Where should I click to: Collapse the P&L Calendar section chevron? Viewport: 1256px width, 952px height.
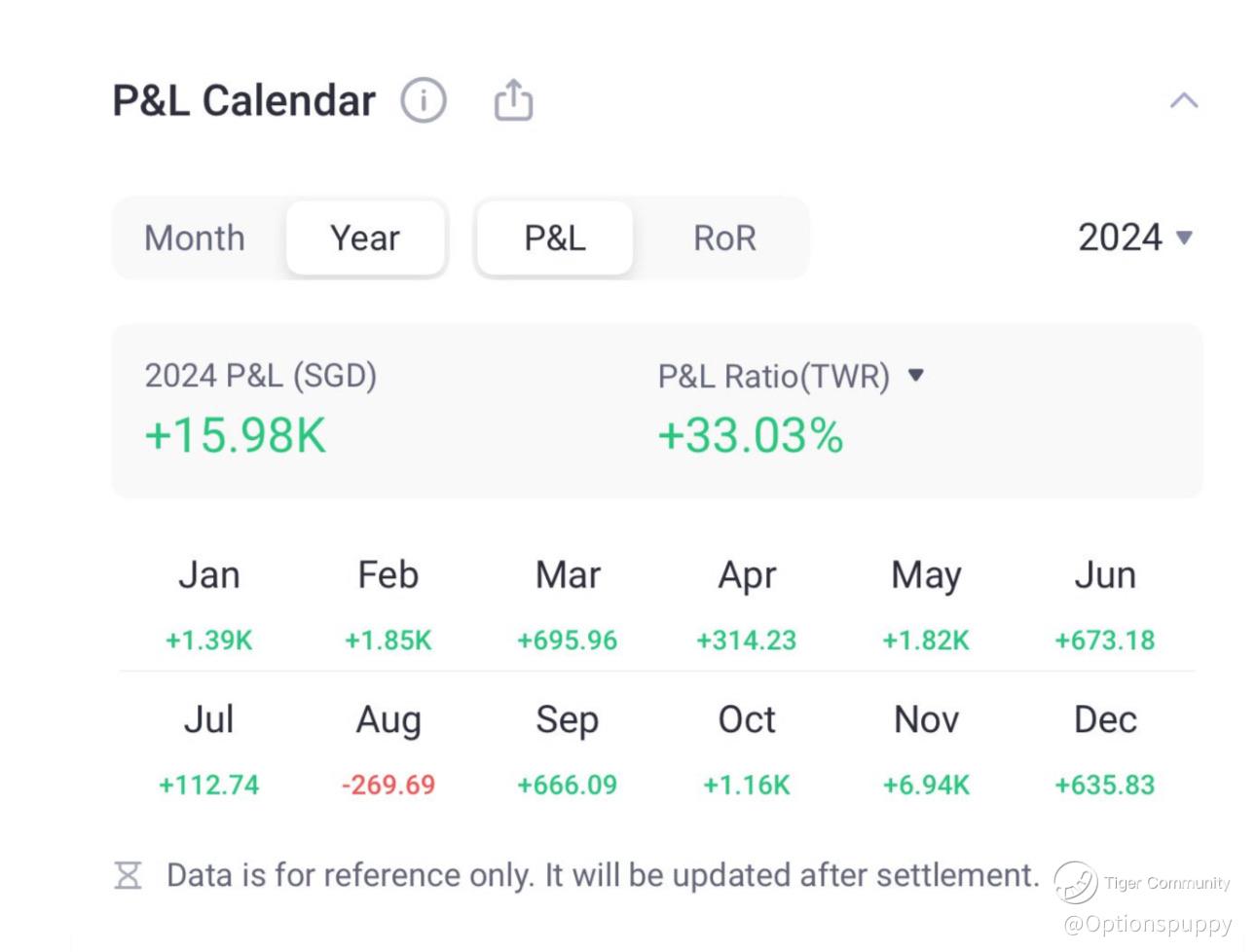click(x=1183, y=100)
